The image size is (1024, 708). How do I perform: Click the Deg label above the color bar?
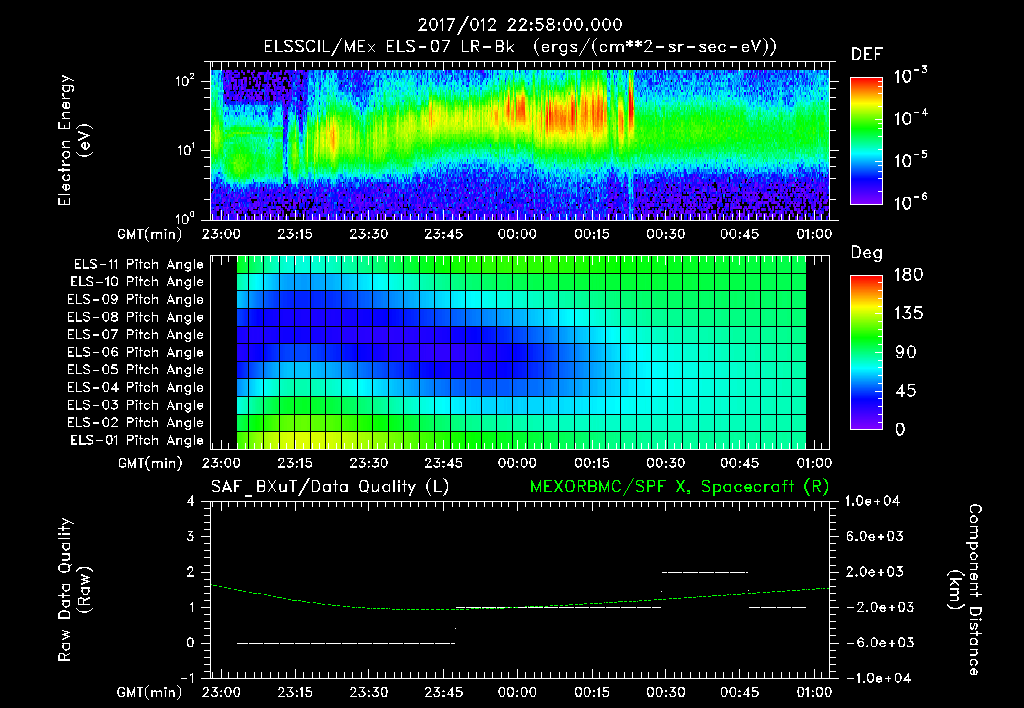click(x=866, y=253)
